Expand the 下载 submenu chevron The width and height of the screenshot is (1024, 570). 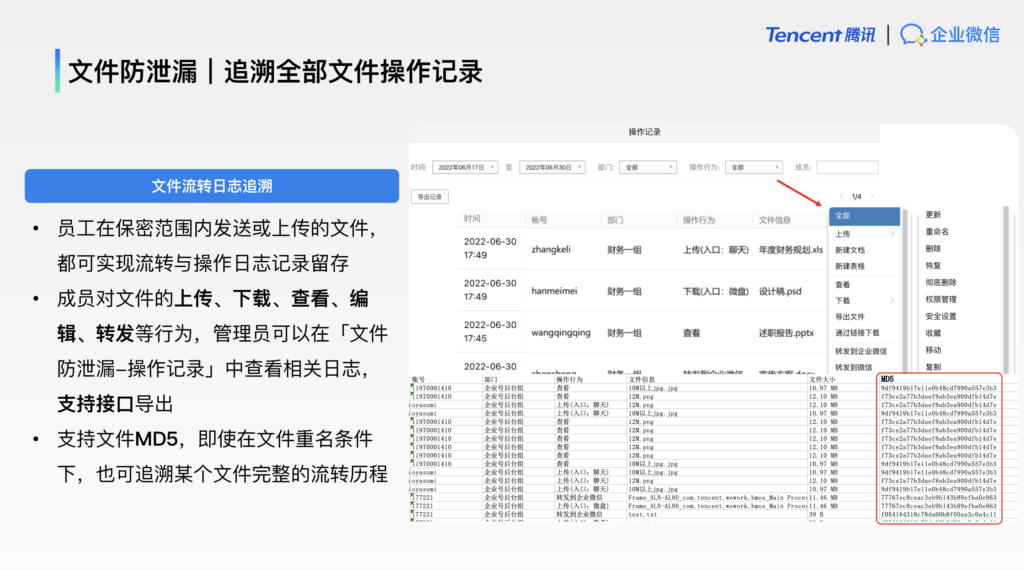click(892, 300)
